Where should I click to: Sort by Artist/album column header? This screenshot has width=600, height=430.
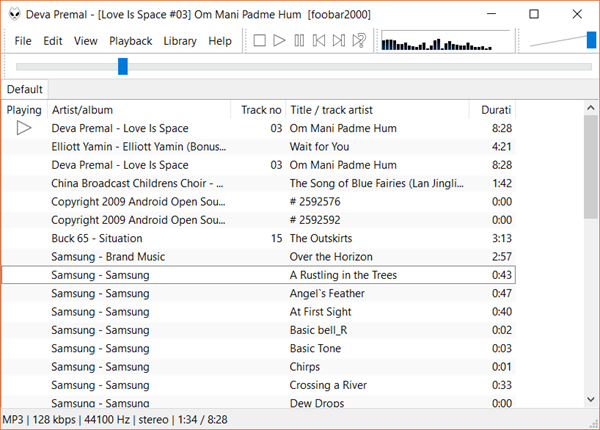(139, 110)
